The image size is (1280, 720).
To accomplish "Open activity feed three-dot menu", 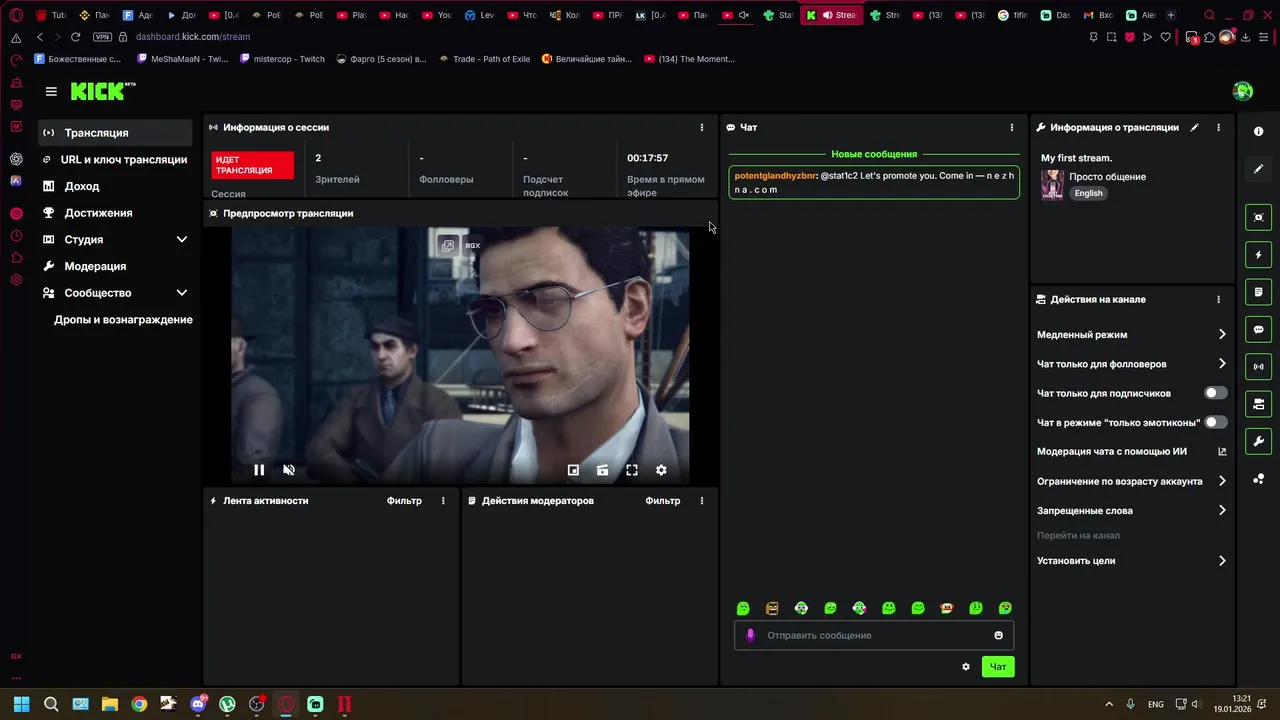I will pos(443,501).
